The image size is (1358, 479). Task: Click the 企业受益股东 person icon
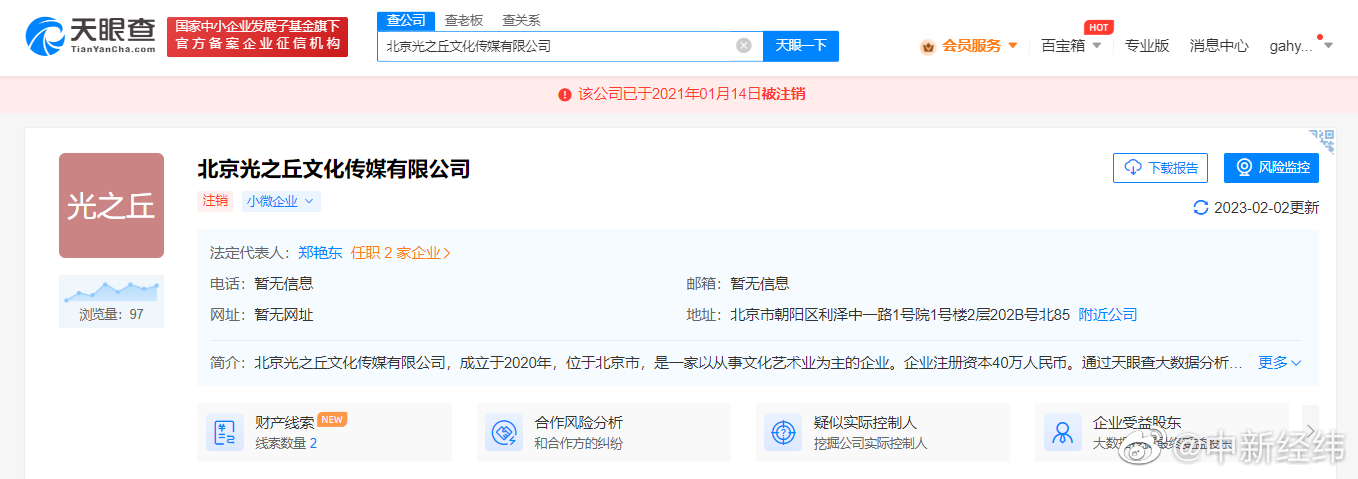tap(1062, 433)
